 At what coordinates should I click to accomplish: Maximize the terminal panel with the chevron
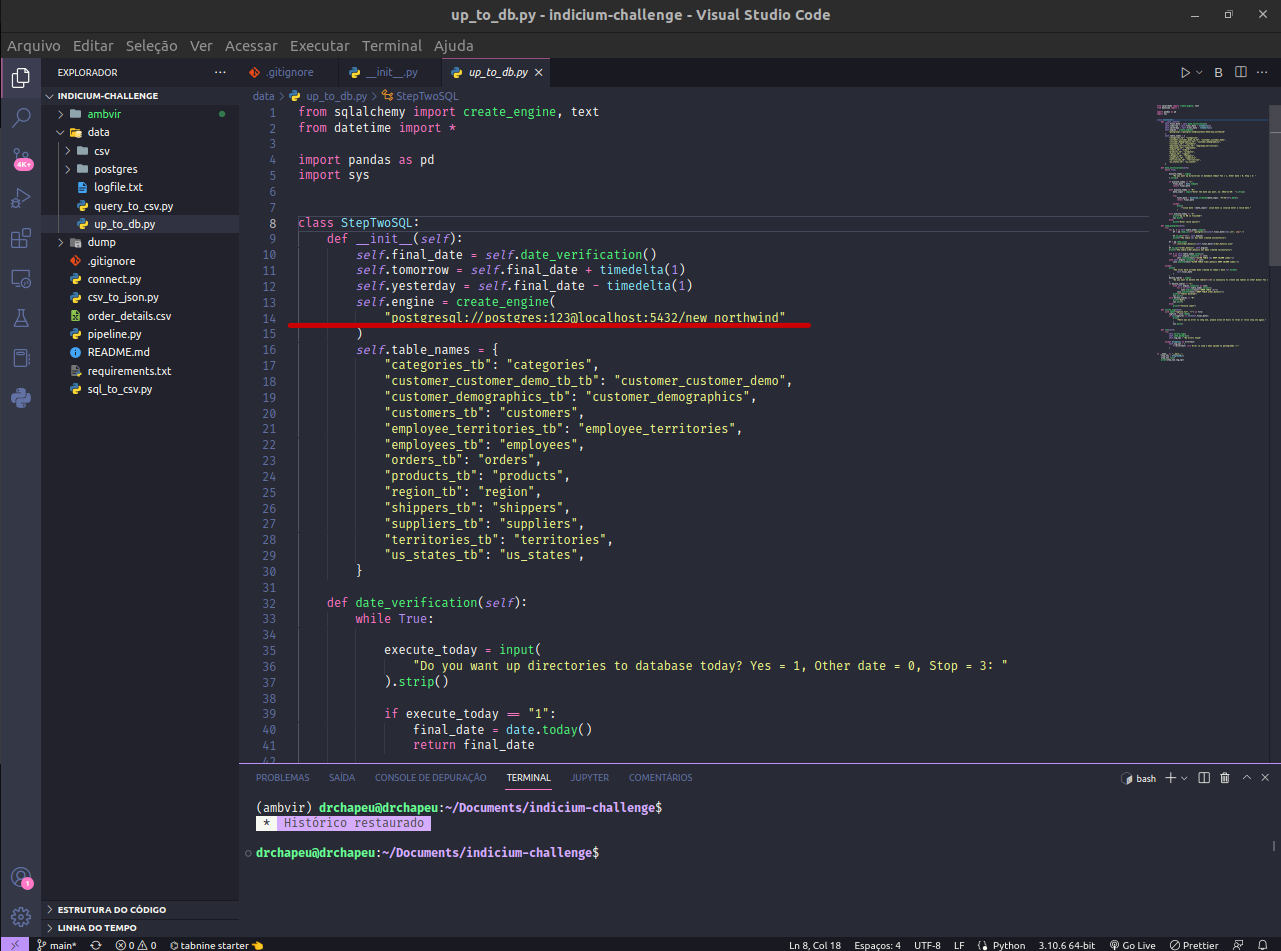click(1245, 777)
